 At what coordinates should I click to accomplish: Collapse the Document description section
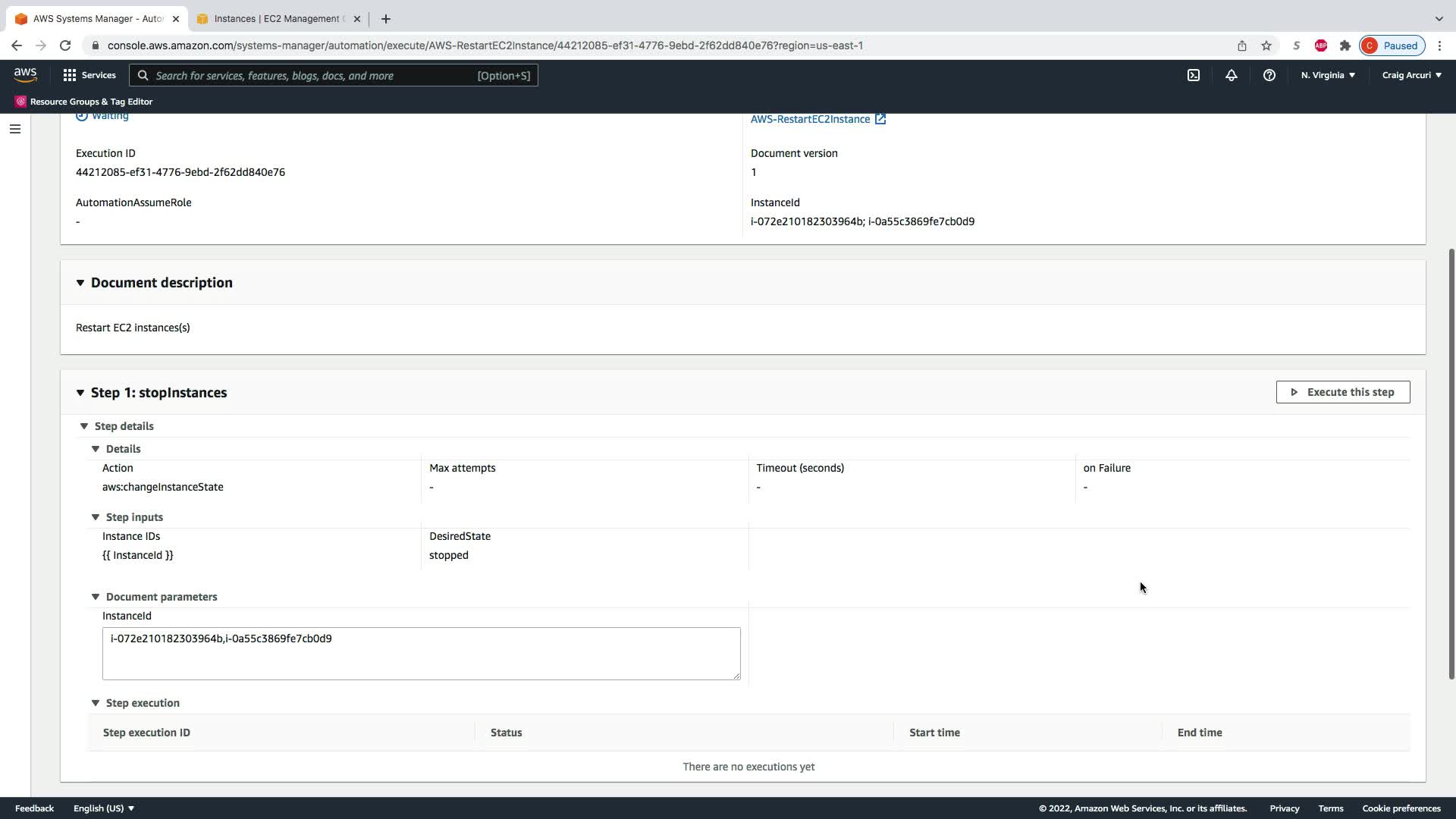(x=80, y=283)
